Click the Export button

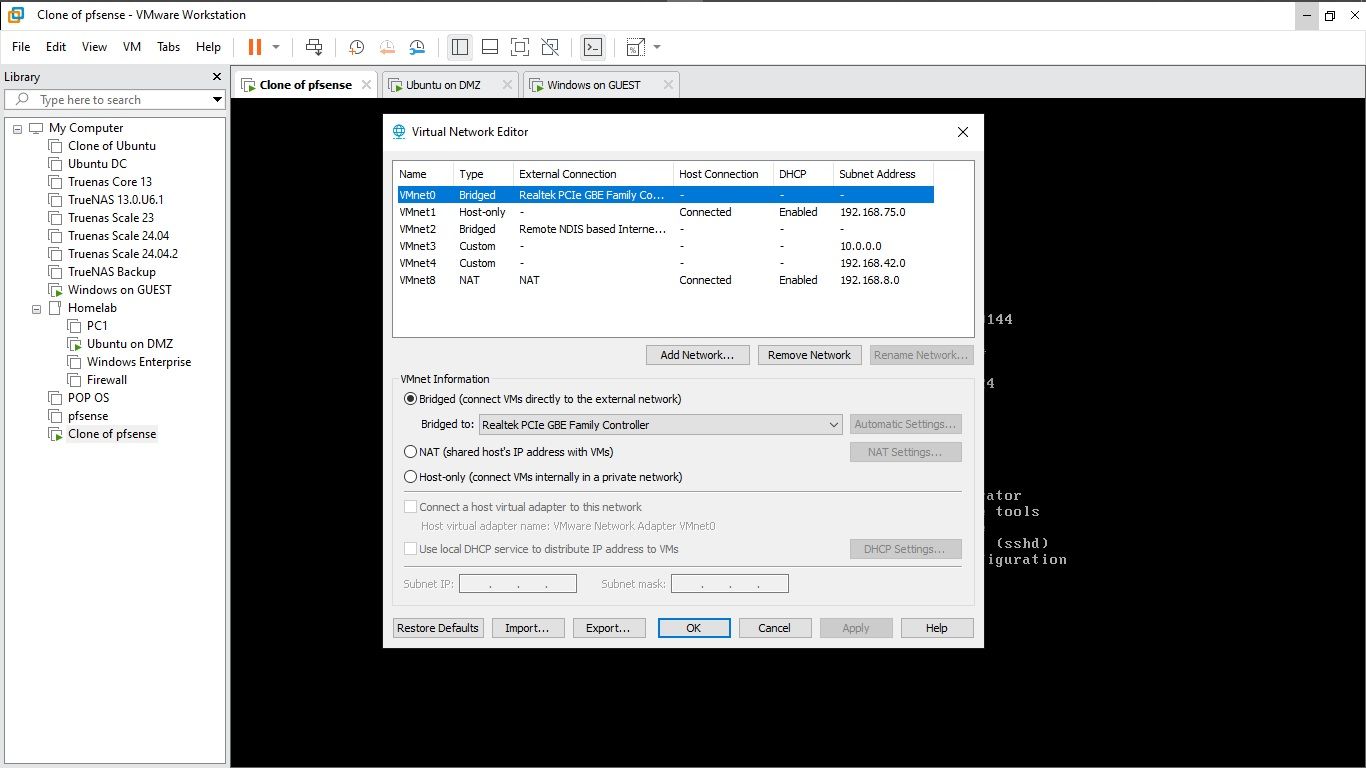tap(608, 628)
